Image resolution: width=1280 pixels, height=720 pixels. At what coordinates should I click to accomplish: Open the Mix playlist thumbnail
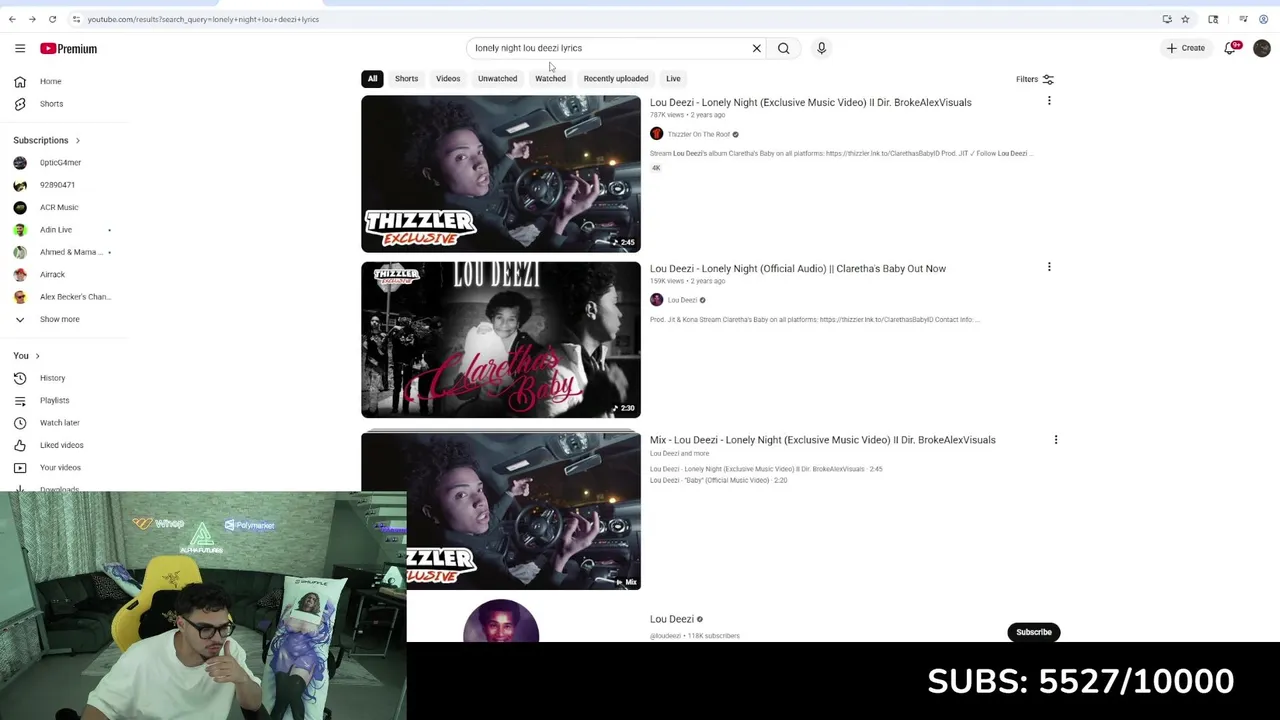[x=501, y=510]
